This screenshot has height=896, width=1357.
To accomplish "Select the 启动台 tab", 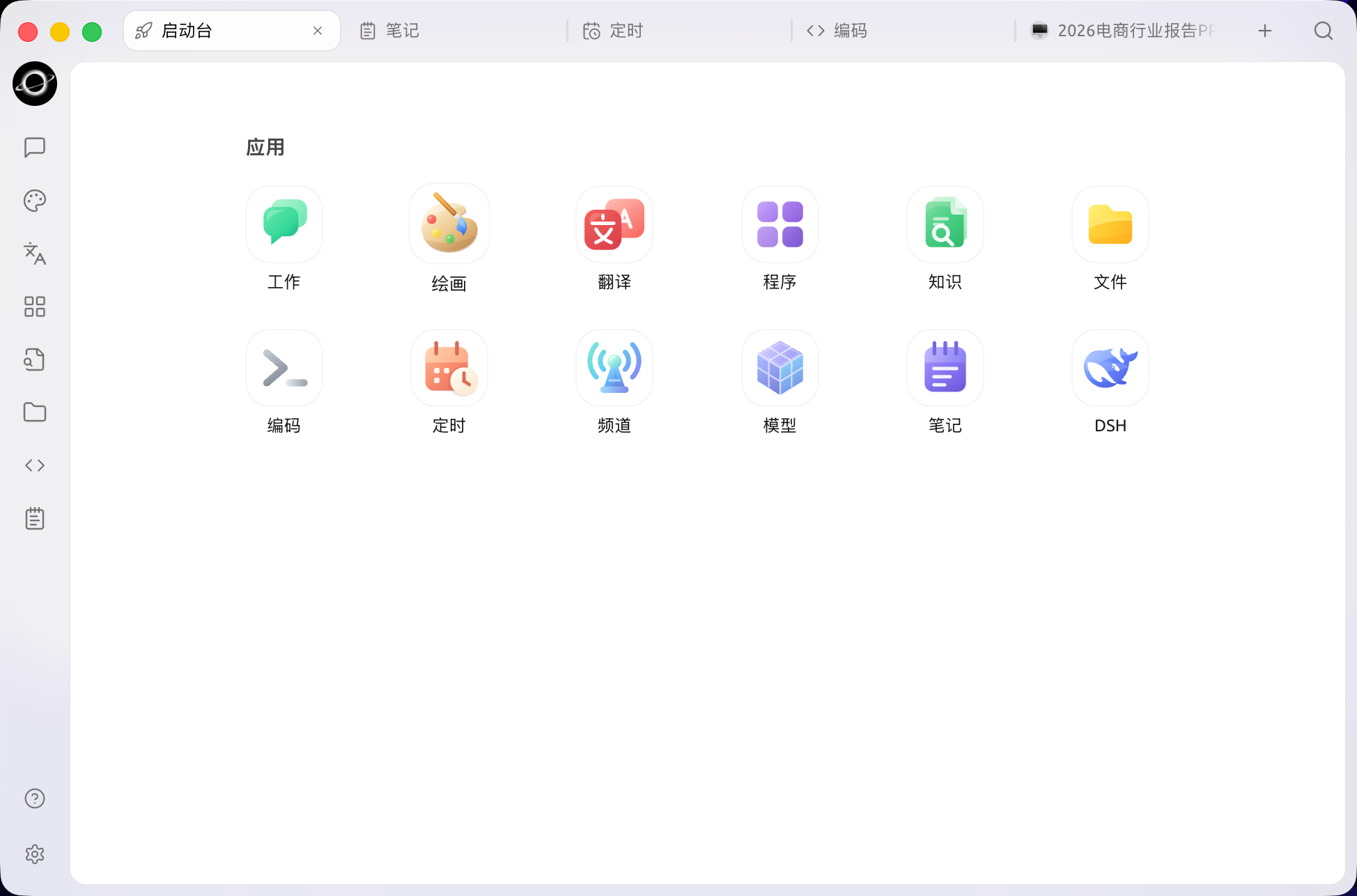I will point(232,31).
